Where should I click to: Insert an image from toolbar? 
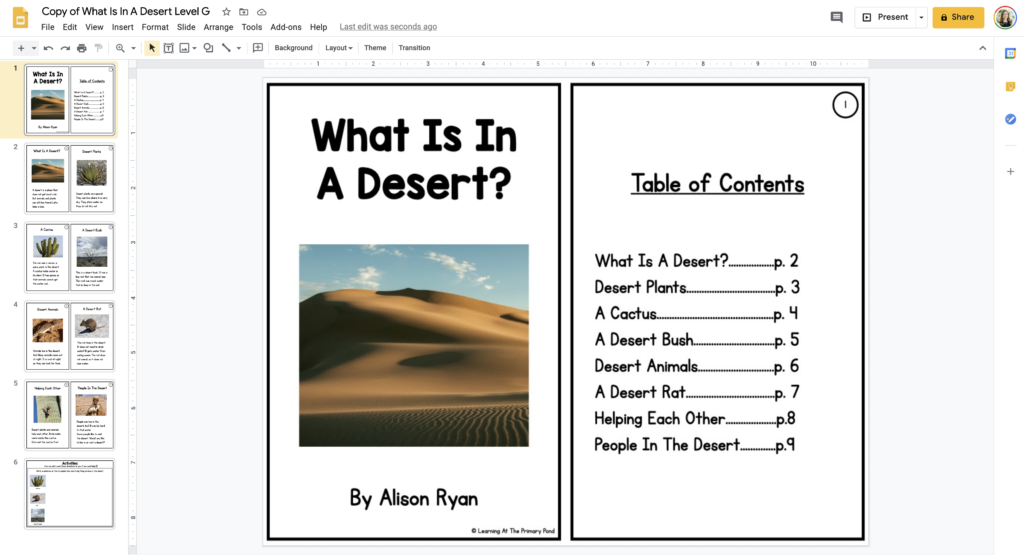[x=184, y=48]
